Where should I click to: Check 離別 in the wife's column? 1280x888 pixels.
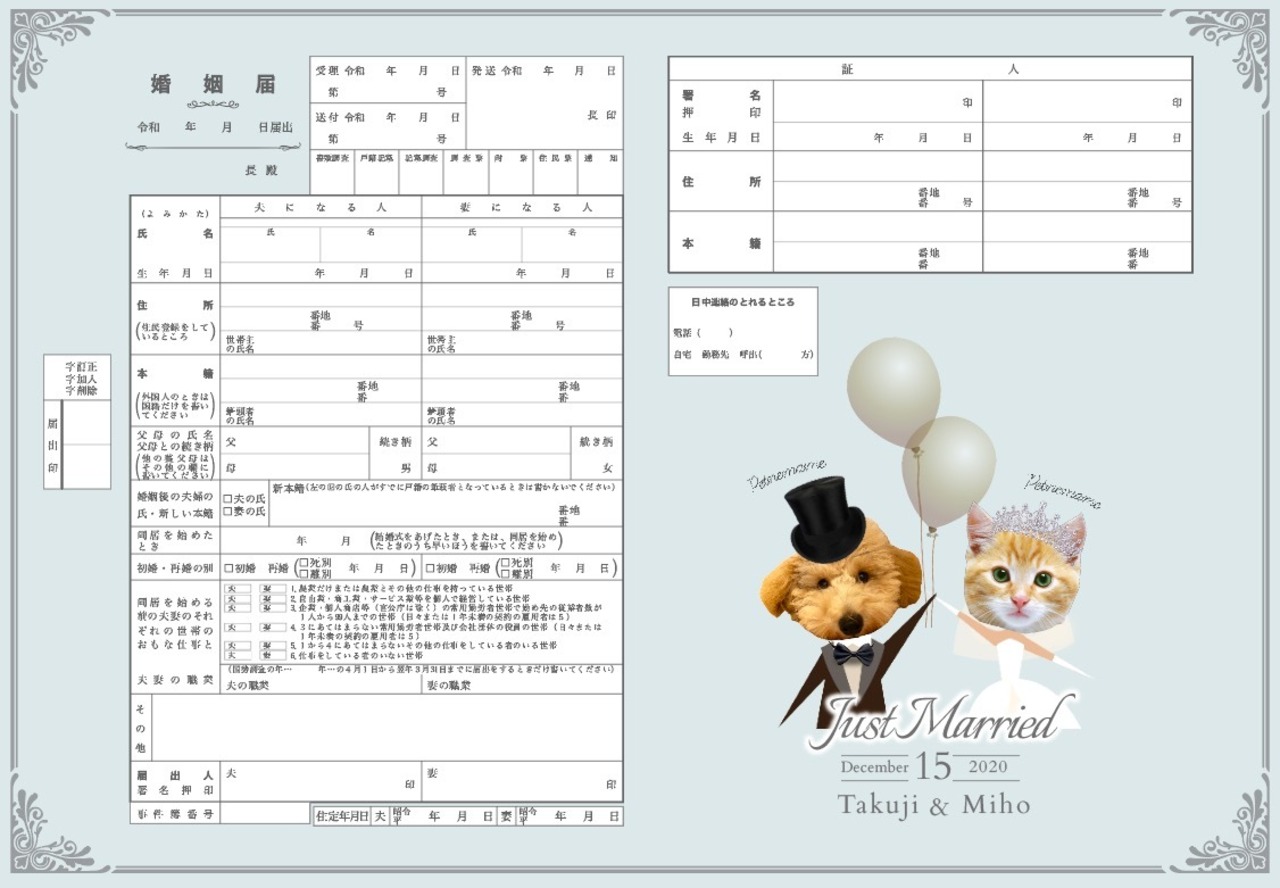(x=504, y=574)
